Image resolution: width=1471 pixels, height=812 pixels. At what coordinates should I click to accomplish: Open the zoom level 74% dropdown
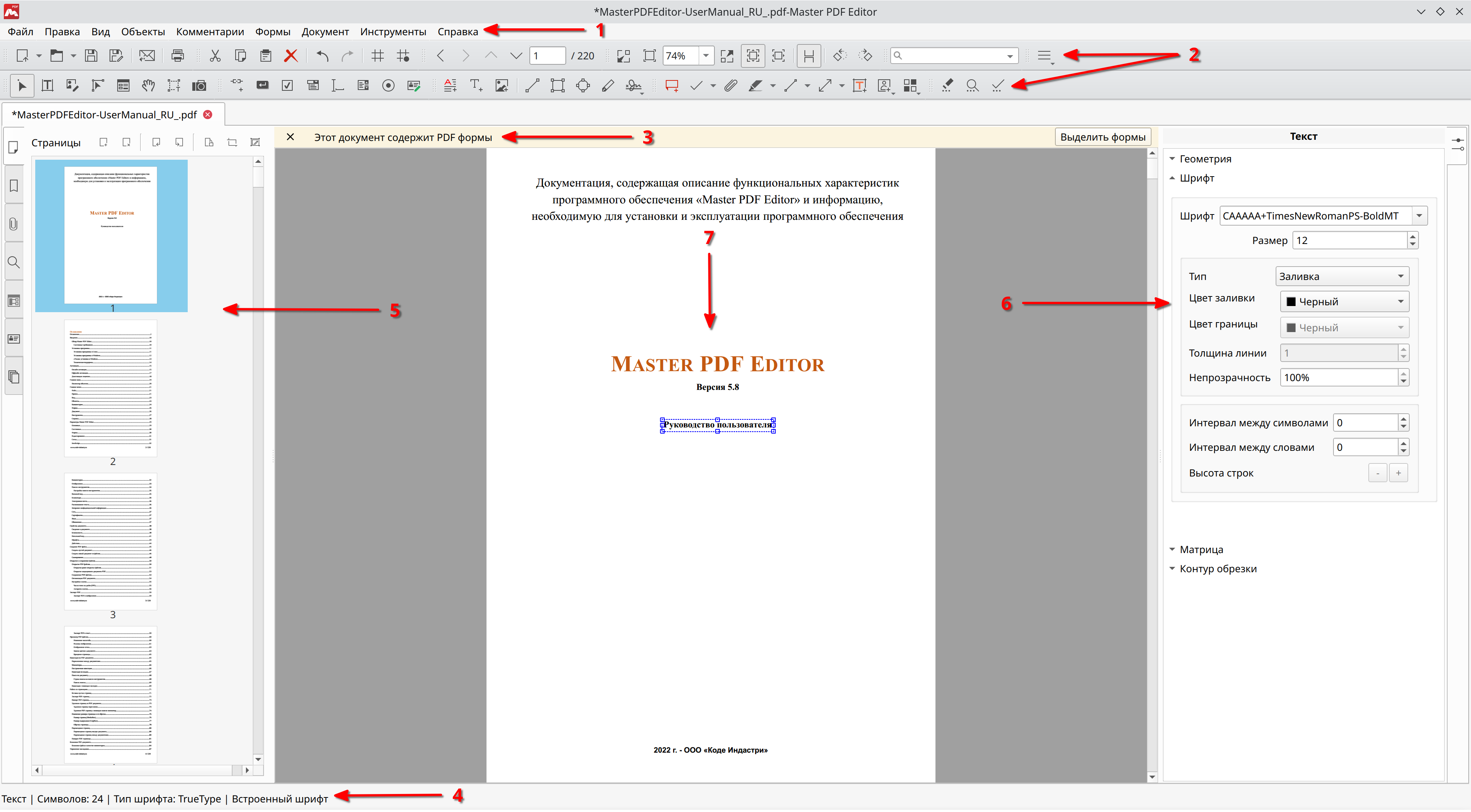point(706,56)
